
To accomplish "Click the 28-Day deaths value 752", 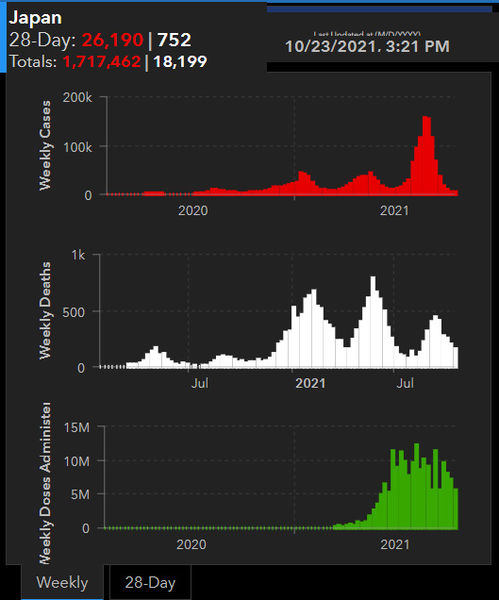I will (x=174, y=39).
